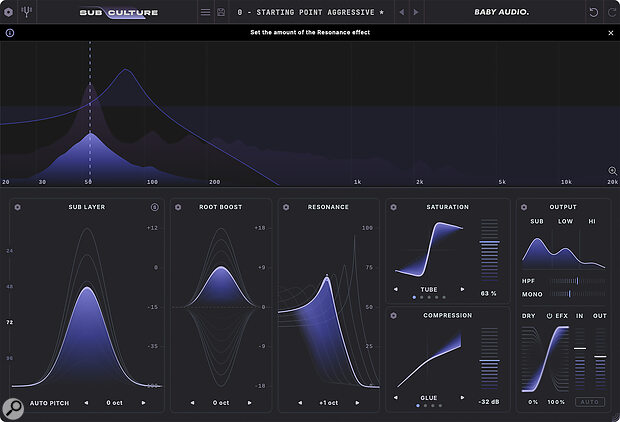Click the HI band label in Output
The width and height of the screenshot is (620, 422).
592,221
